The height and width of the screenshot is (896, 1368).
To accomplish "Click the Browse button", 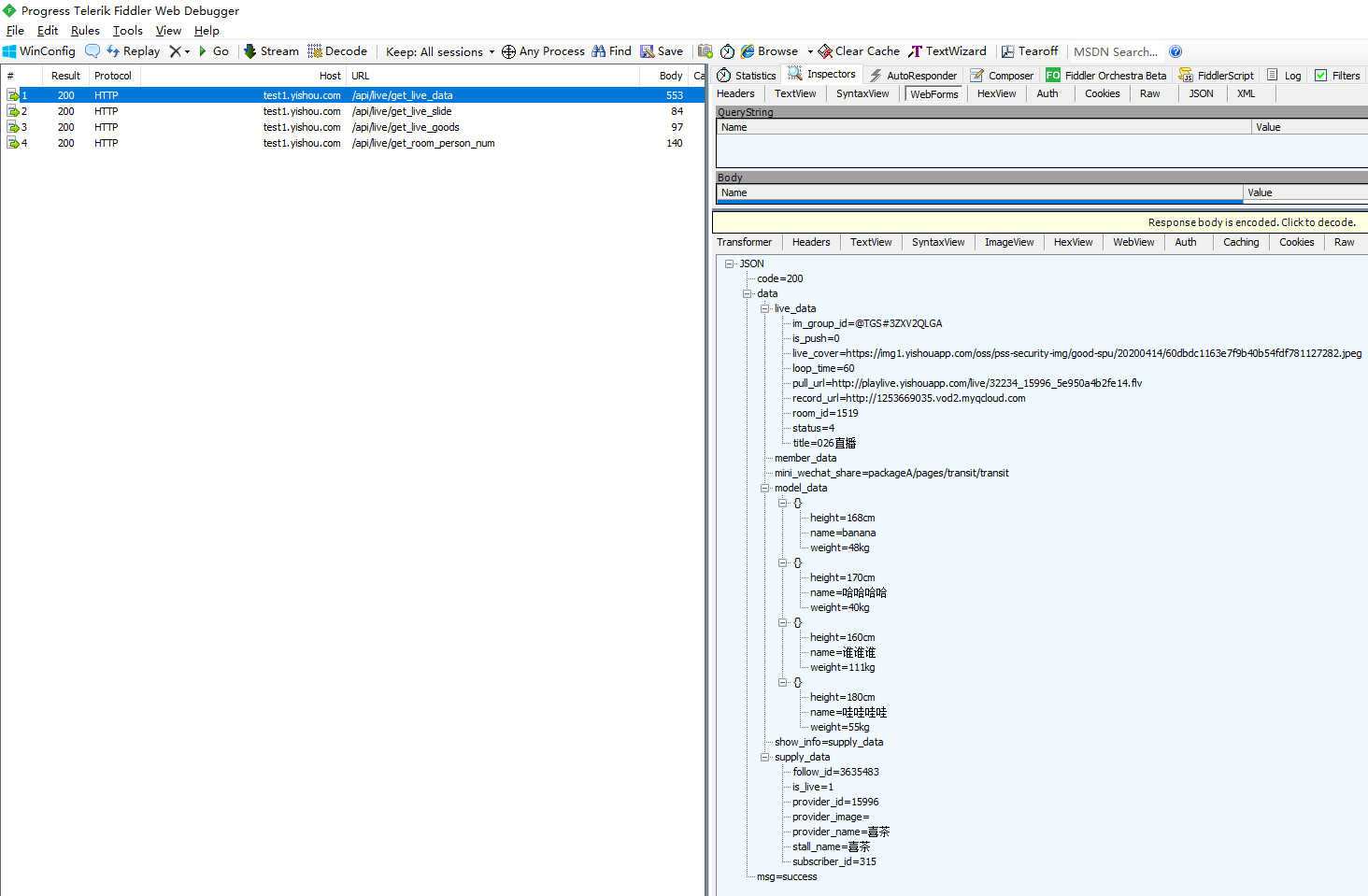I will pos(770,51).
